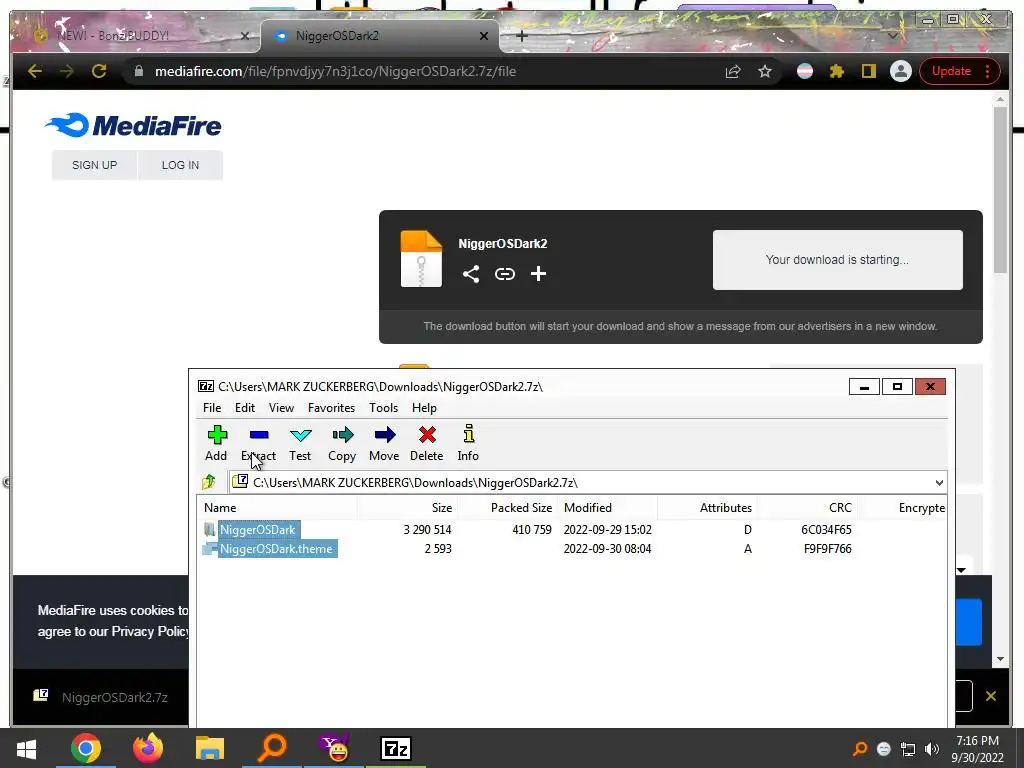Close the Chrome download bar
Screen dimensions: 1024x768
point(991,696)
